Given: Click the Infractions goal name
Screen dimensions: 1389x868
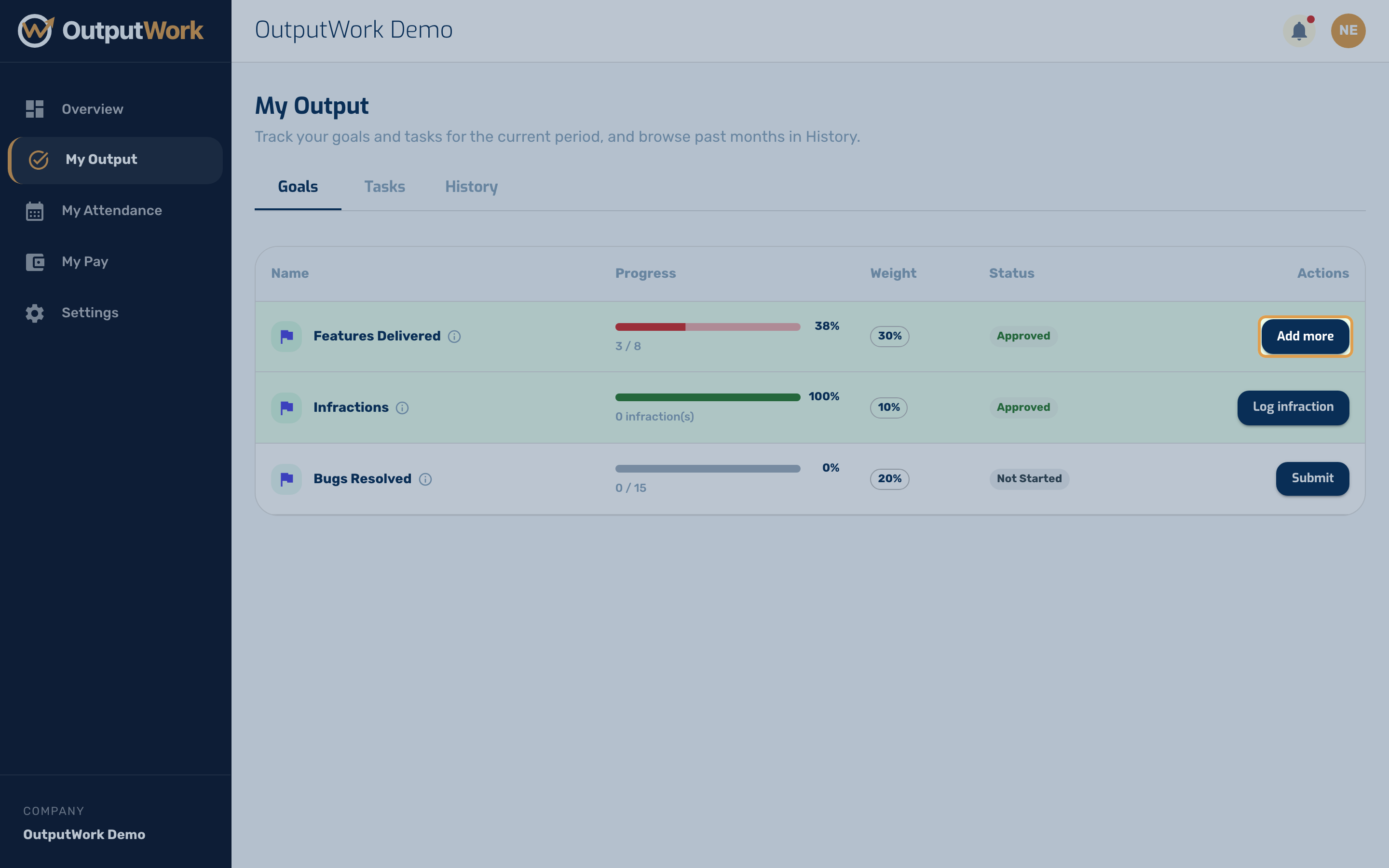Looking at the screenshot, I should click(351, 407).
